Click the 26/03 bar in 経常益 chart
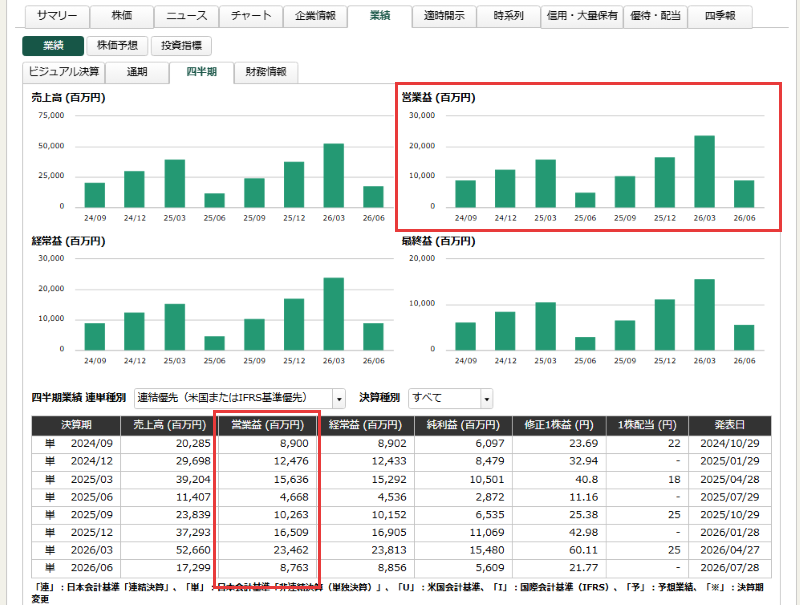 coord(334,314)
